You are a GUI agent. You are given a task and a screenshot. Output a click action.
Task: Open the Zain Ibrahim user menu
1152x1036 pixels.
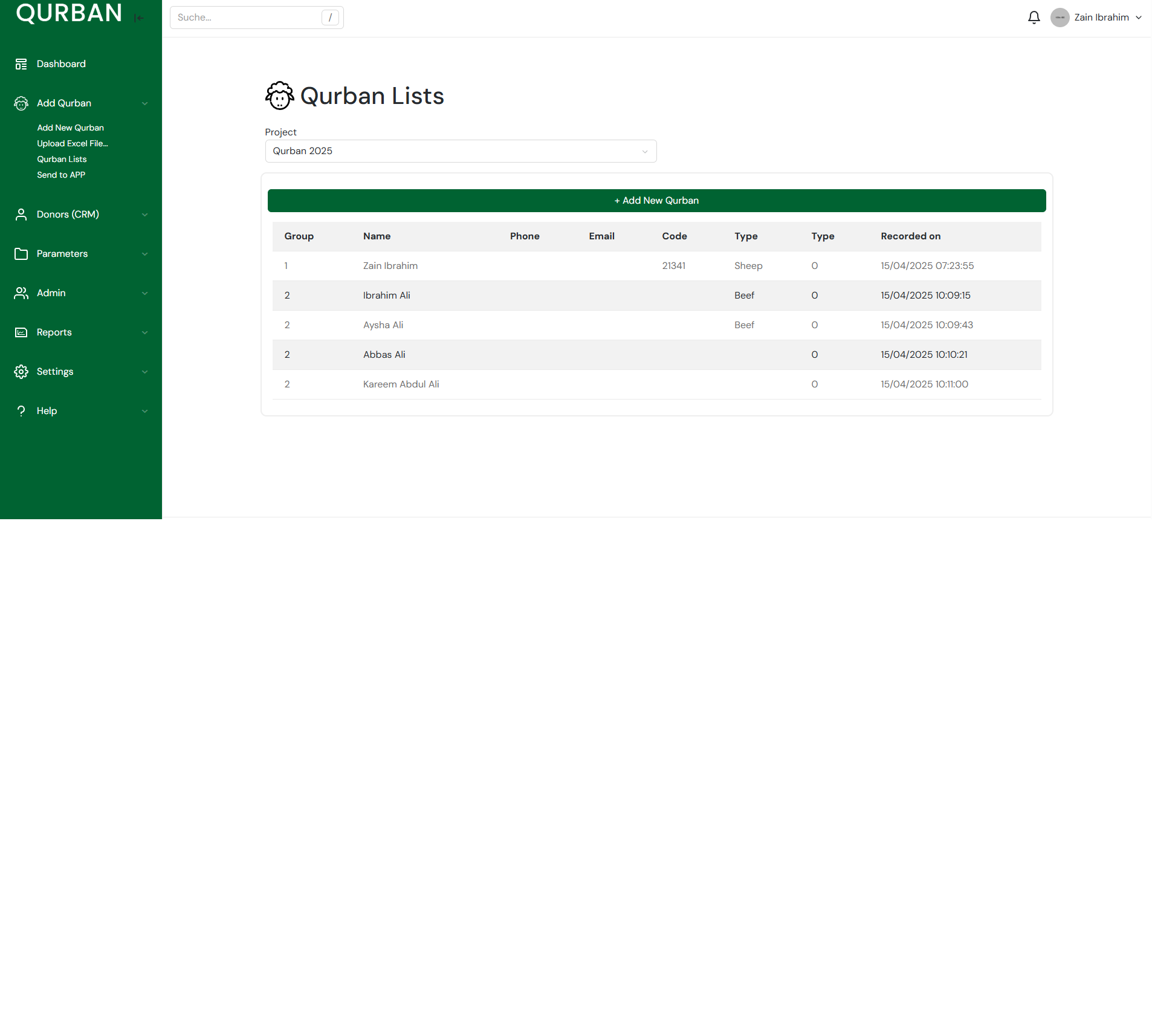tap(1096, 18)
